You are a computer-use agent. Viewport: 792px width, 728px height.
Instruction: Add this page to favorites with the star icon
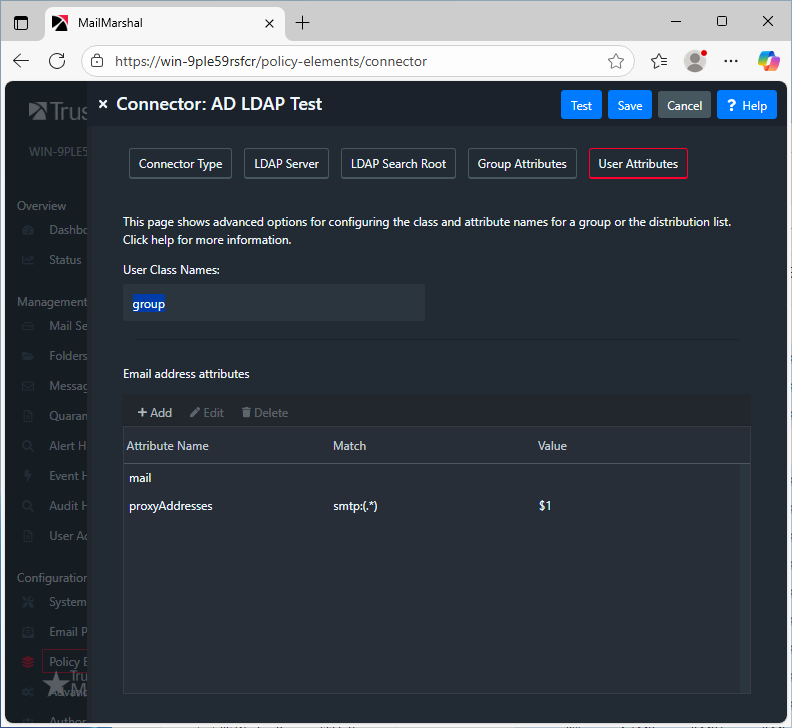point(616,61)
